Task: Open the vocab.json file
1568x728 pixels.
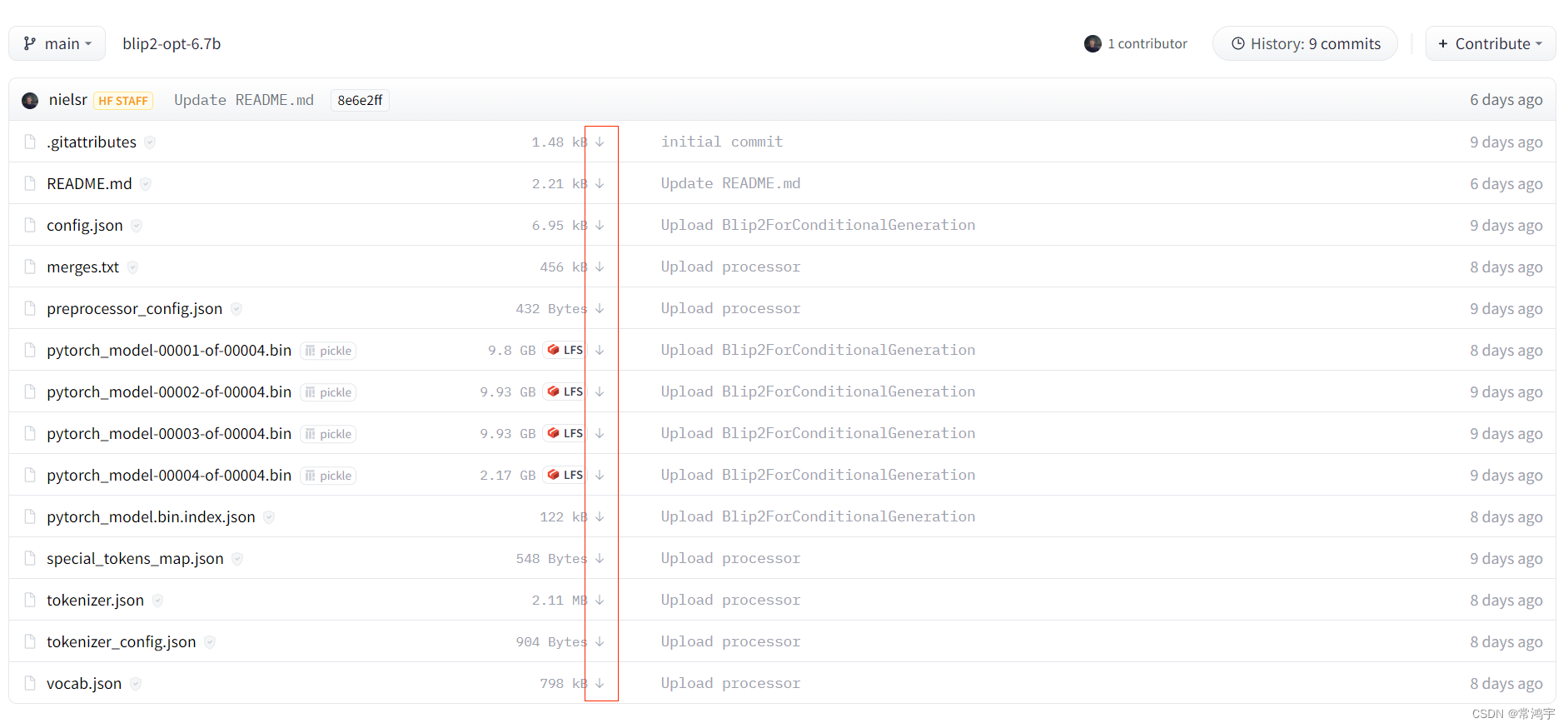Action: pyautogui.click(x=84, y=684)
